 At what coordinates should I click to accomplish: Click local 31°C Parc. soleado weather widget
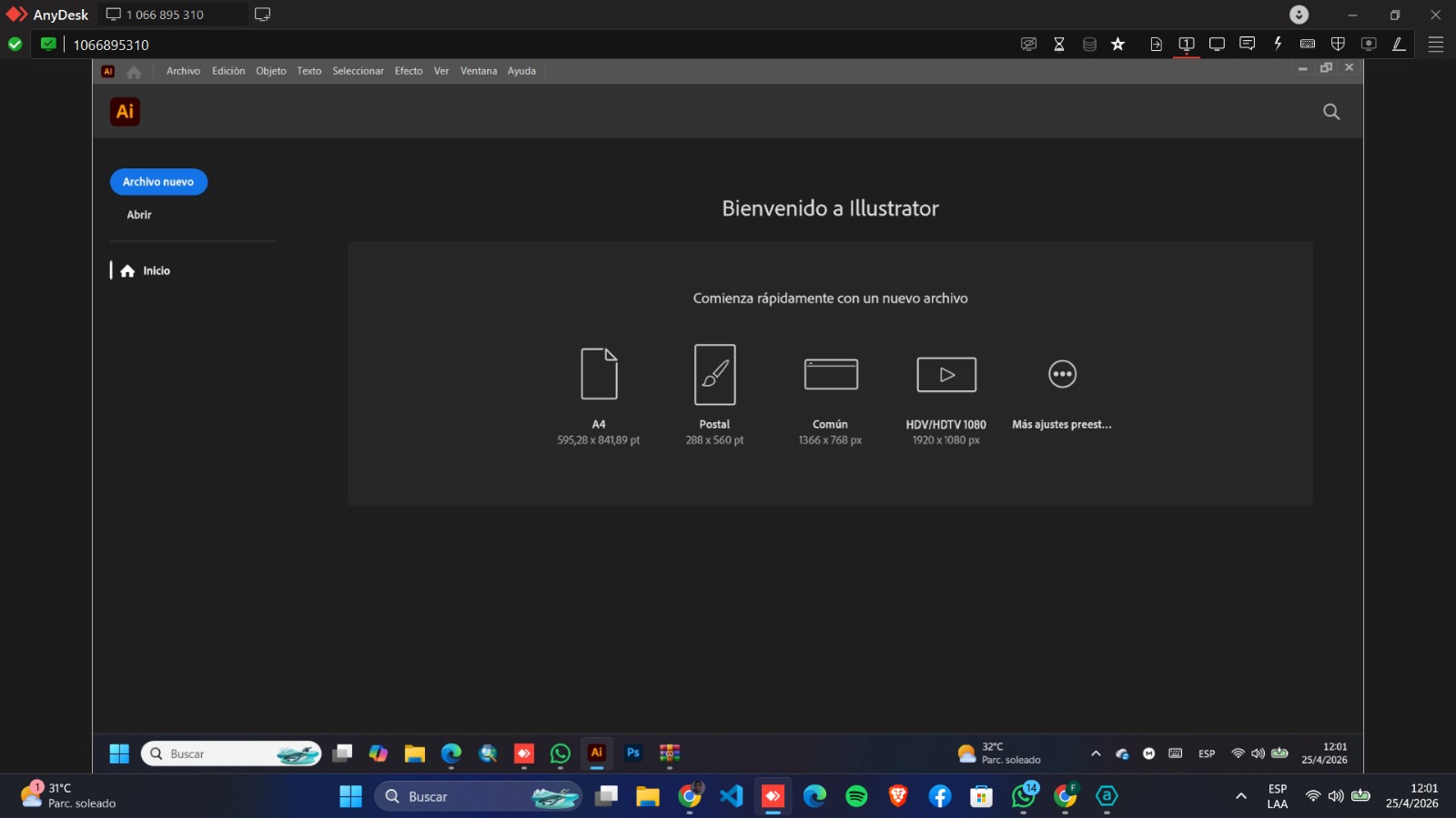pyautogui.click(x=70, y=795)
